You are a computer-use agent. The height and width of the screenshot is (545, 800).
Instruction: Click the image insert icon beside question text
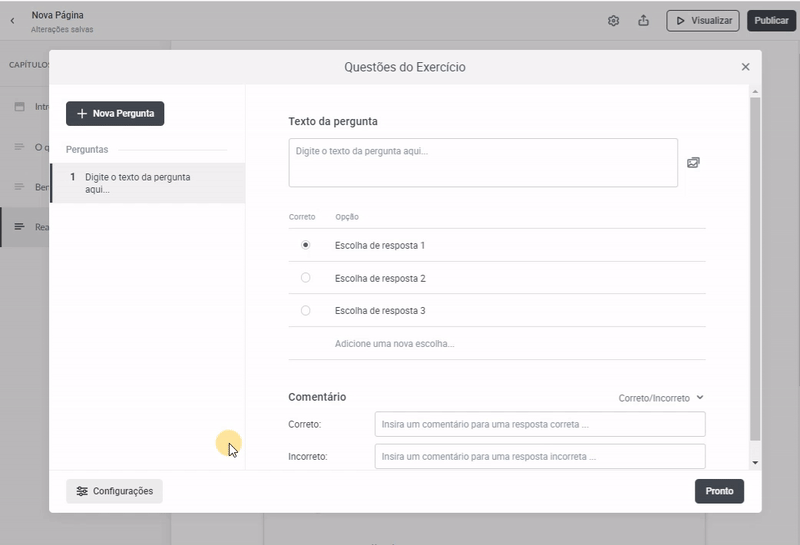(x=693, y=162)
